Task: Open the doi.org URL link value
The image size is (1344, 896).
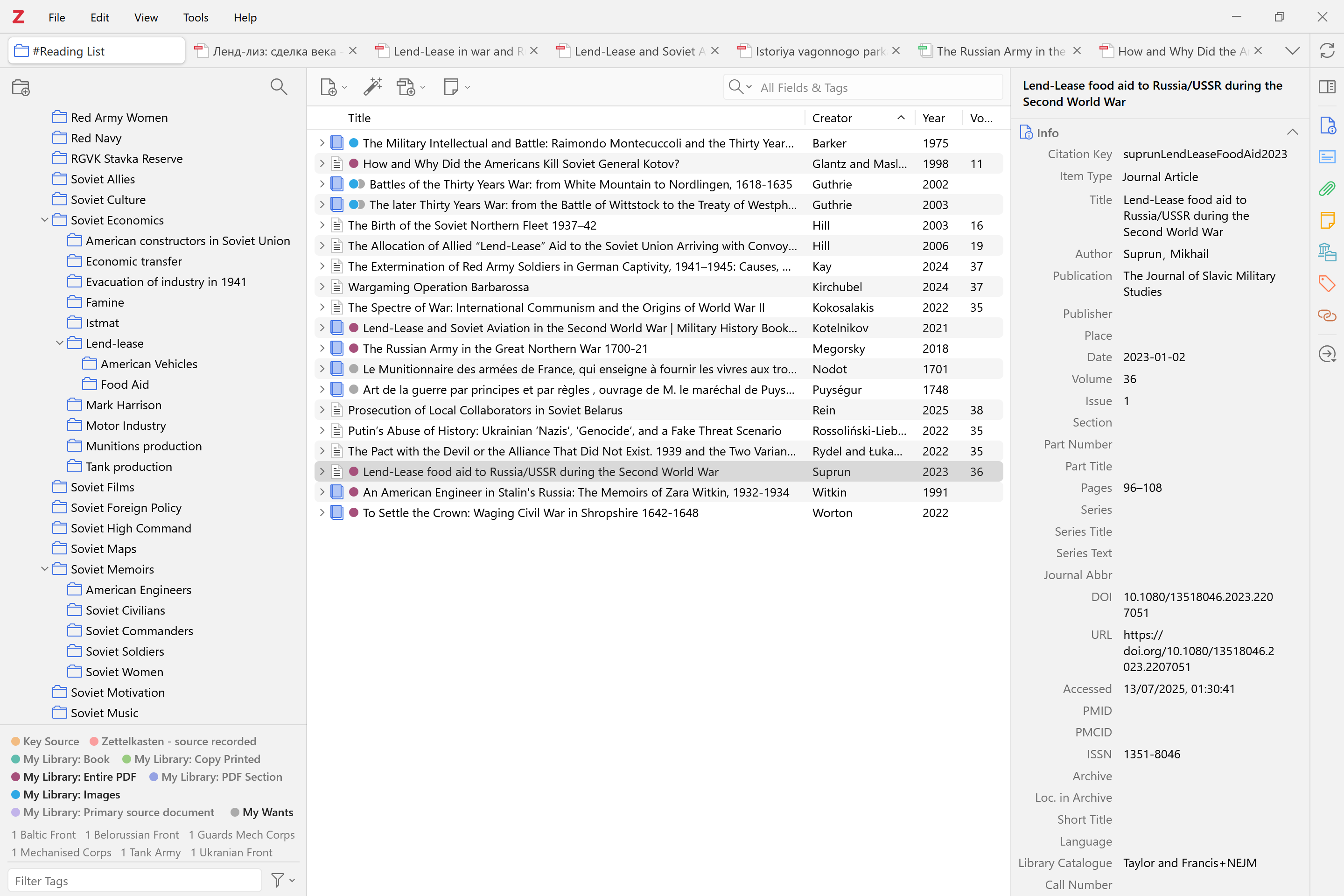Action: click(x=1198, y=651)
